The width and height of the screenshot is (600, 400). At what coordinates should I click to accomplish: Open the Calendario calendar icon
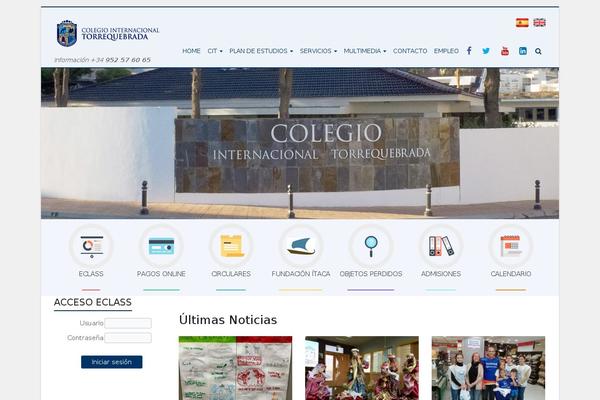[x=511, y=246]
